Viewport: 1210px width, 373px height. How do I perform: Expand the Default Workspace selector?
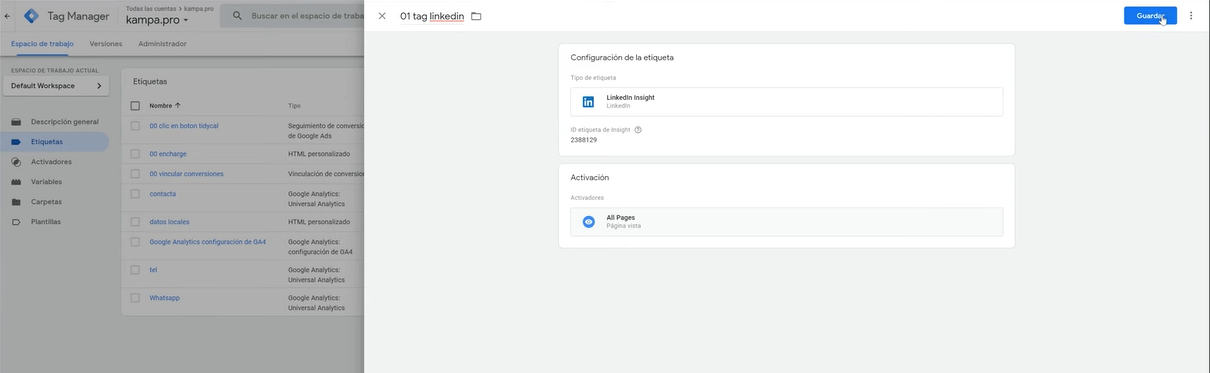(x=56, y=86)
